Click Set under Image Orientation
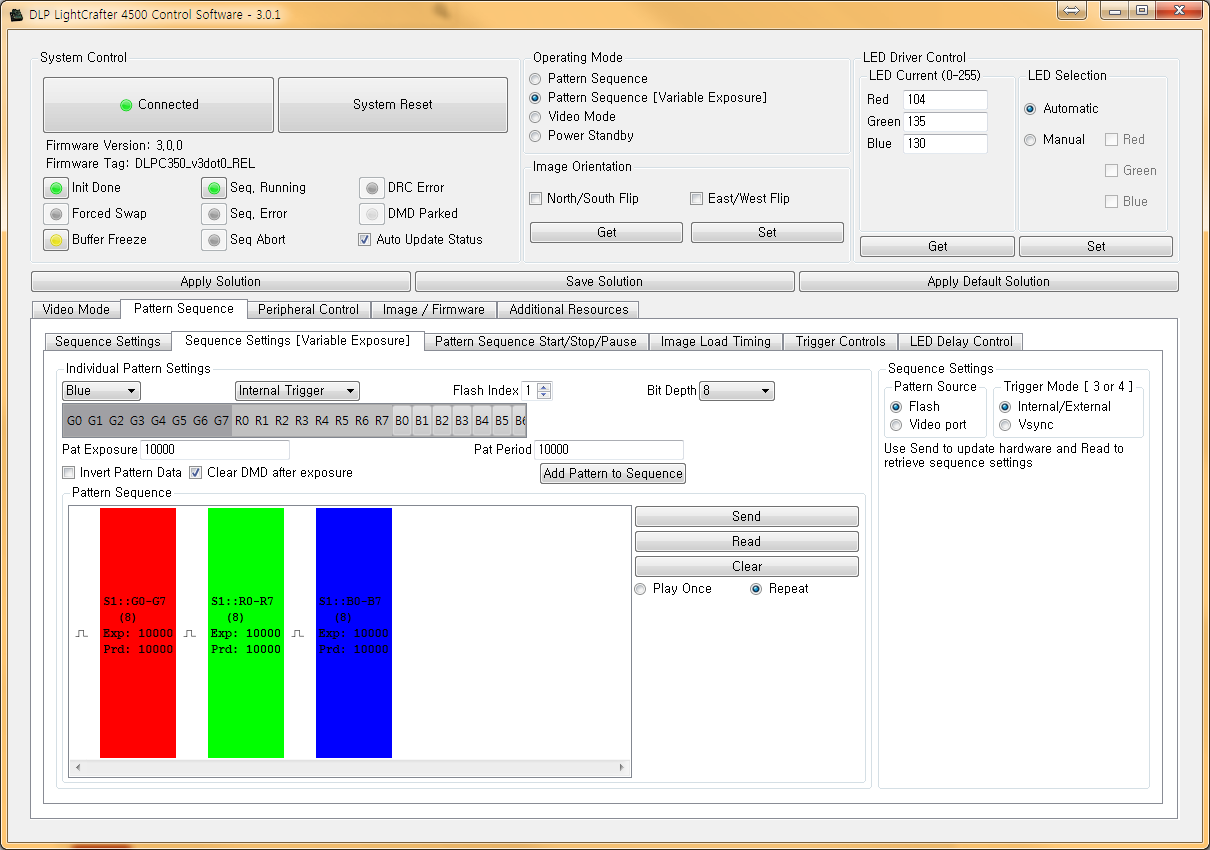This screenshot has height=850, width=1210. (x=767, y=233)
